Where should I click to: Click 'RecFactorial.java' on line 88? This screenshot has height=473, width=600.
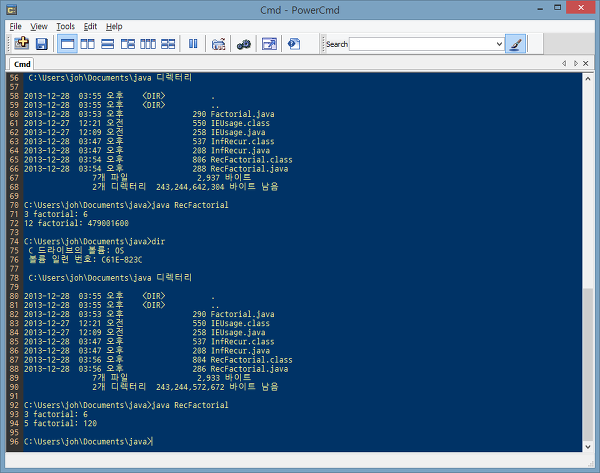pyautogui.click(x=249, y=369)
